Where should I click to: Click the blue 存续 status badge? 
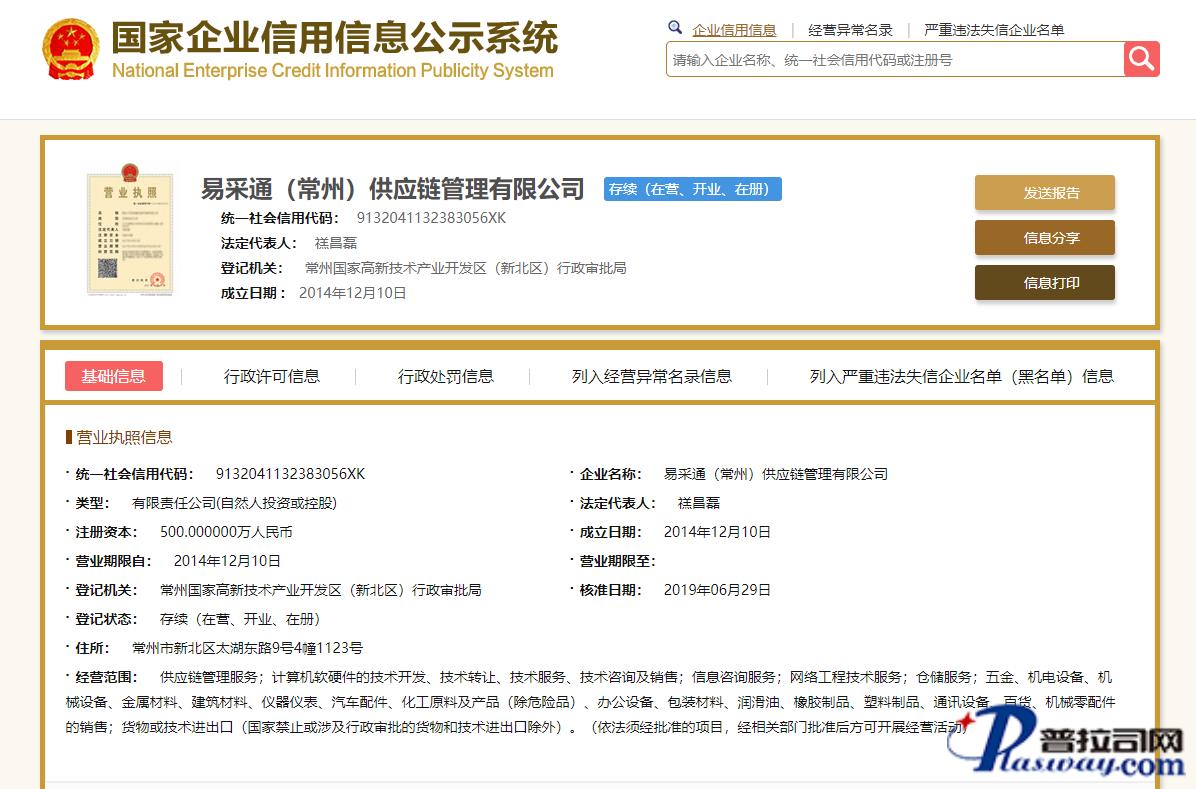tap(692, 189)
